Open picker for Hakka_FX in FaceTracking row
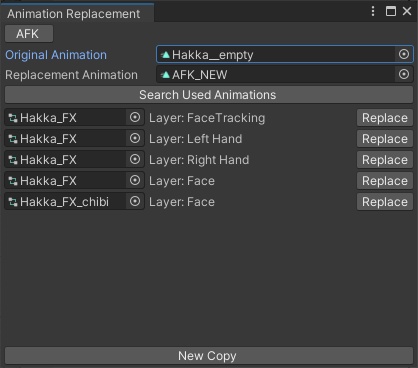 click(135, 117)
